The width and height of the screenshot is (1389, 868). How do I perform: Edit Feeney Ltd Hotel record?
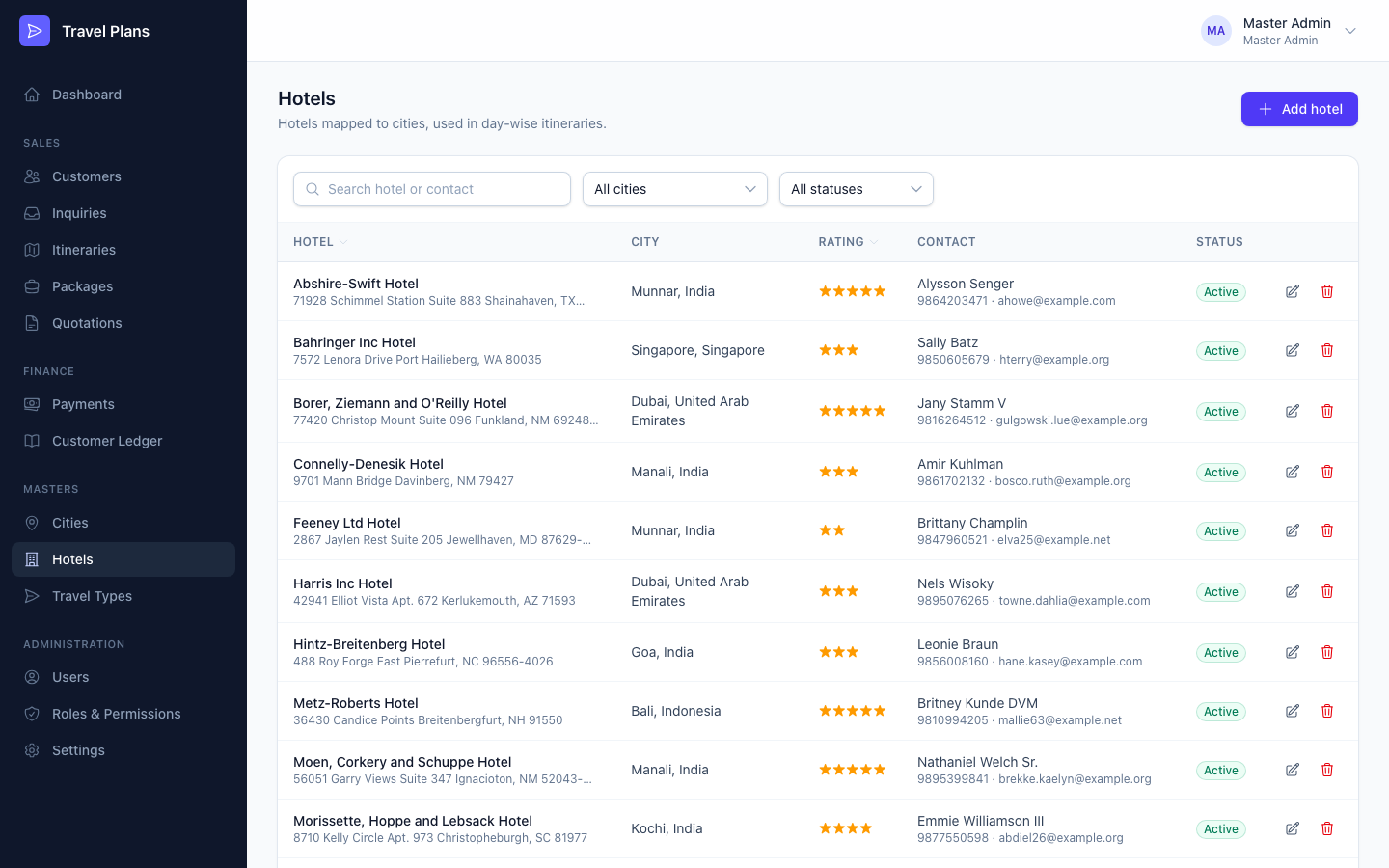[1293, 530]
